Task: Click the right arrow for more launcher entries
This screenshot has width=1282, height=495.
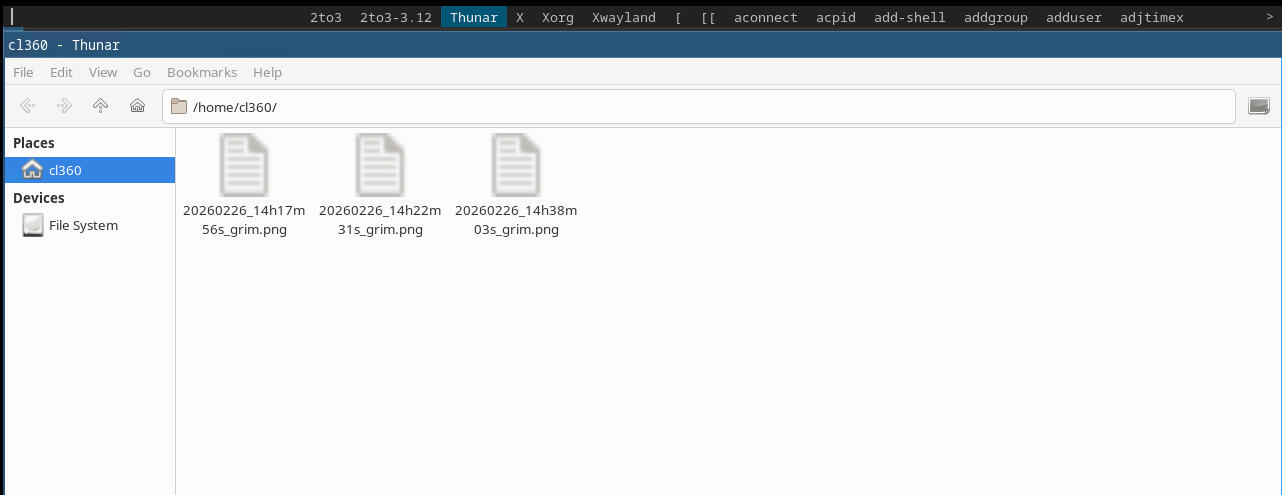Action: (1272, 17)
